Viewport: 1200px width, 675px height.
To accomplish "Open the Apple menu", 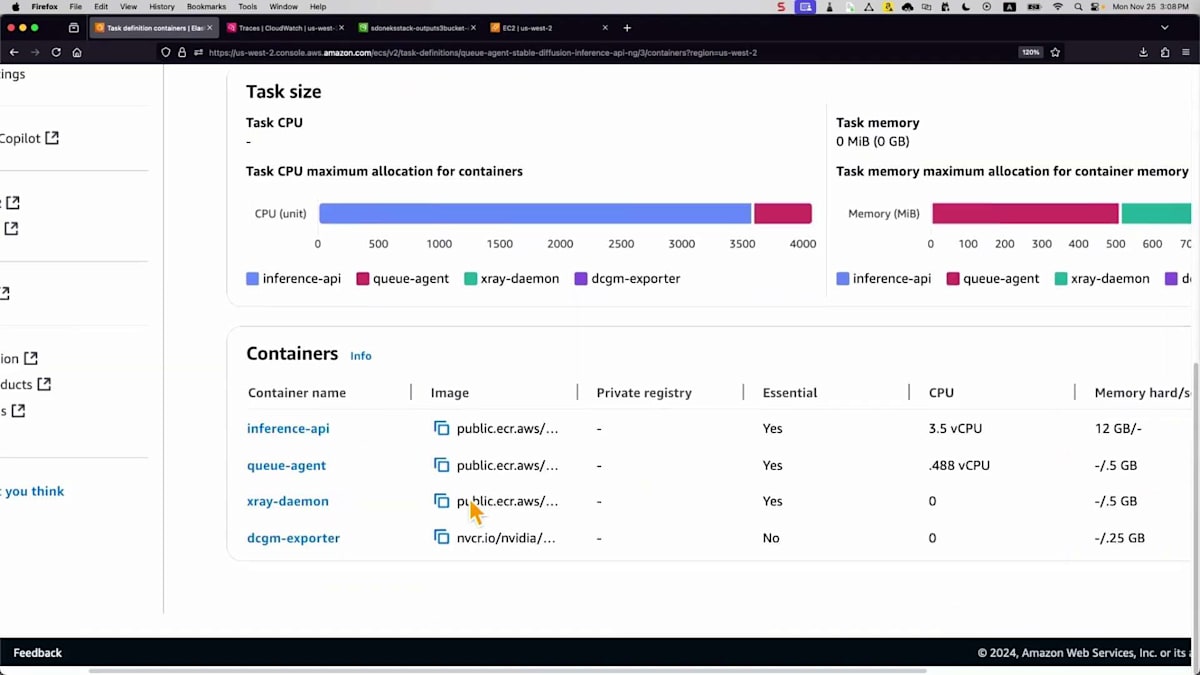I will pyautogui.click(x=14, y=7).
